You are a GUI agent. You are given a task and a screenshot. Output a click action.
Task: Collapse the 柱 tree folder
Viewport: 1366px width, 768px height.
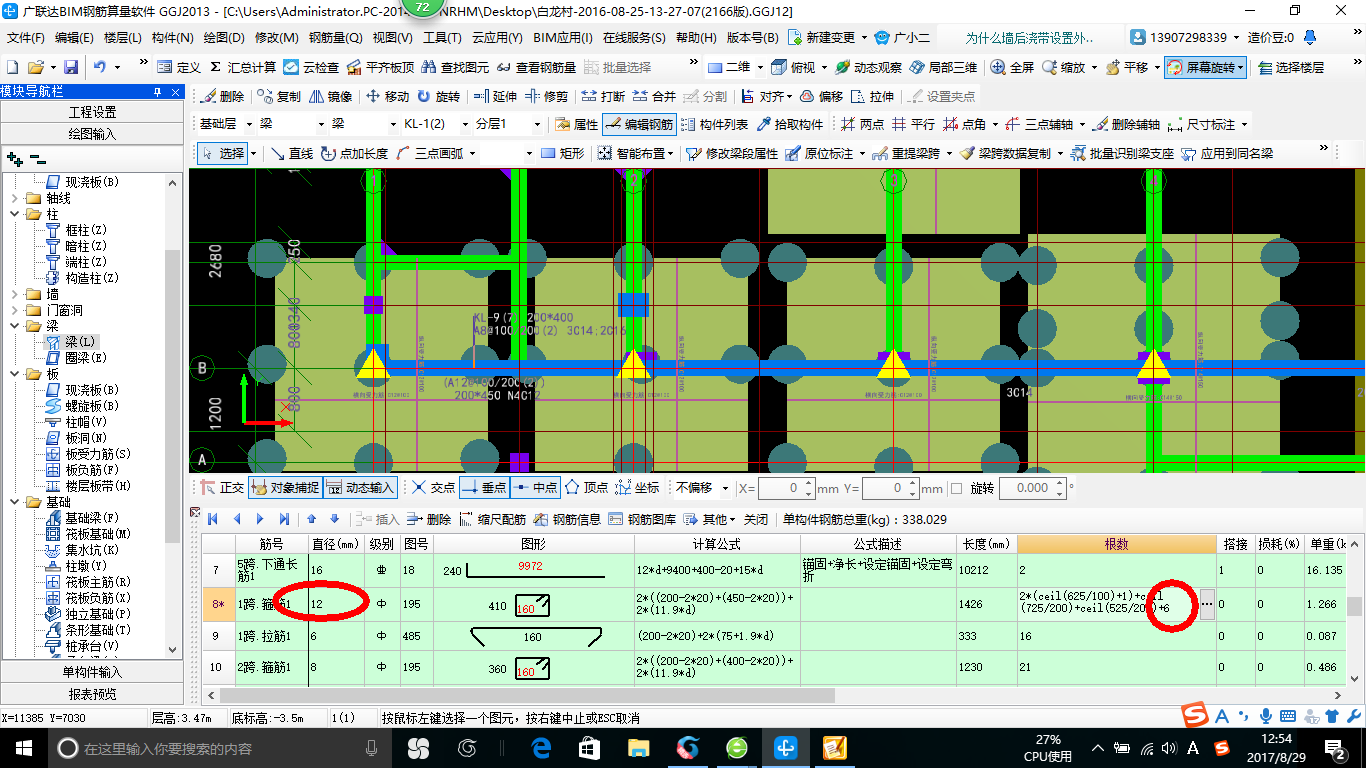(14, 214)
